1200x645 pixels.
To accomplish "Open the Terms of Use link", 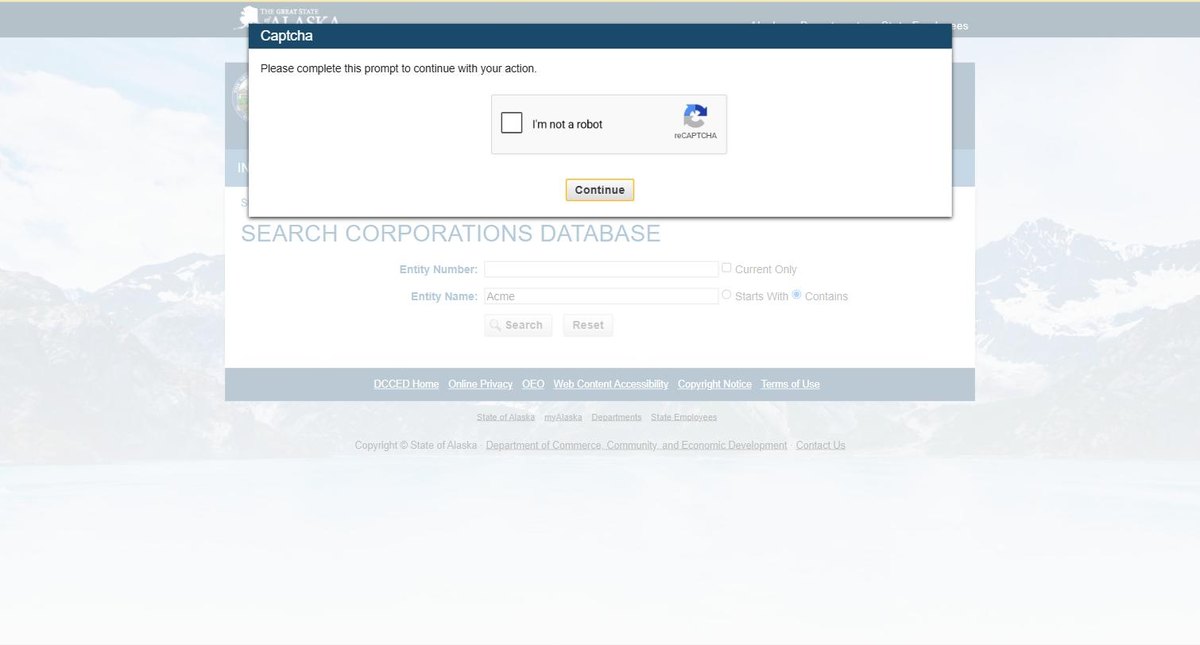I will tap(790, 384).
